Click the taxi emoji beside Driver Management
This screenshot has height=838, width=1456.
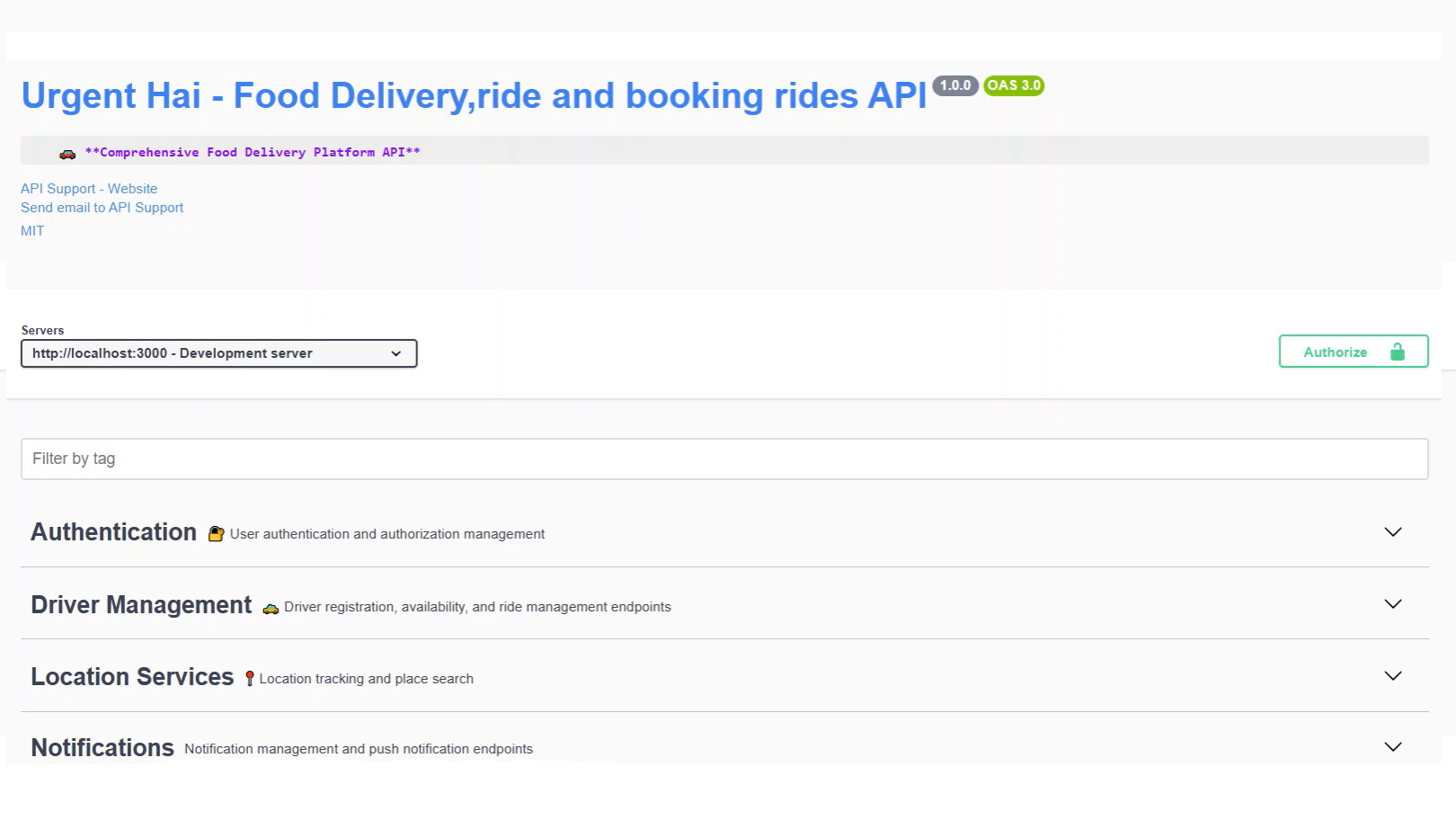pos(271,608)
